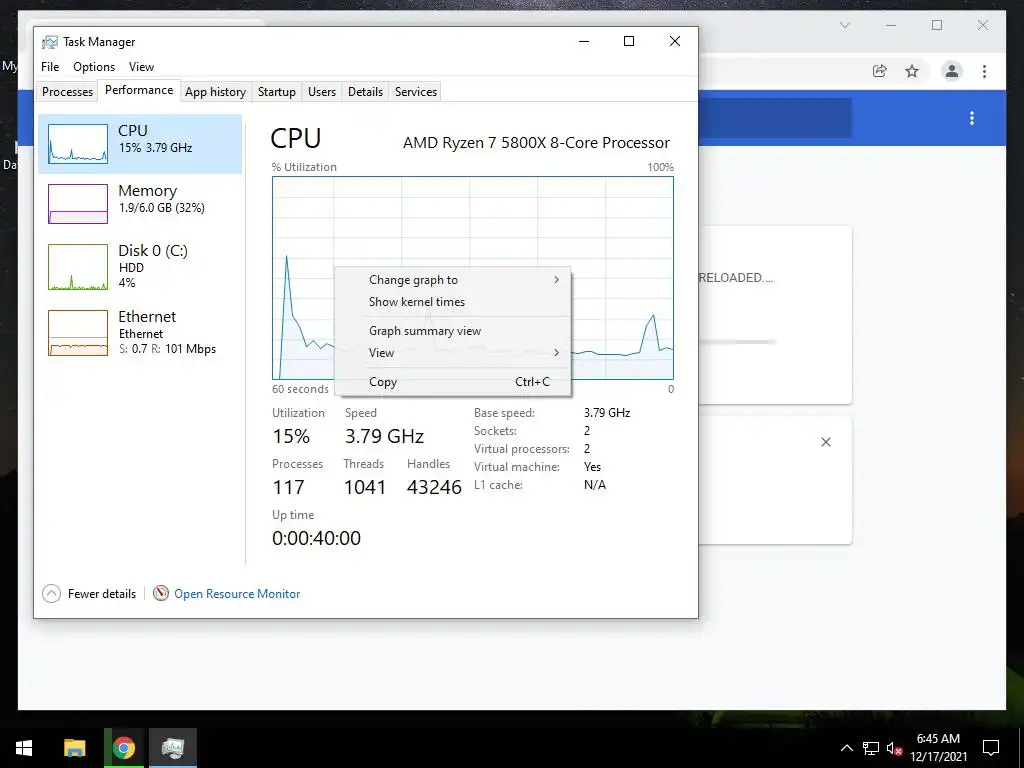Click Copy in the context menu
The width and height of the screenshot is (1024, 768).
[x=453, y=382]
